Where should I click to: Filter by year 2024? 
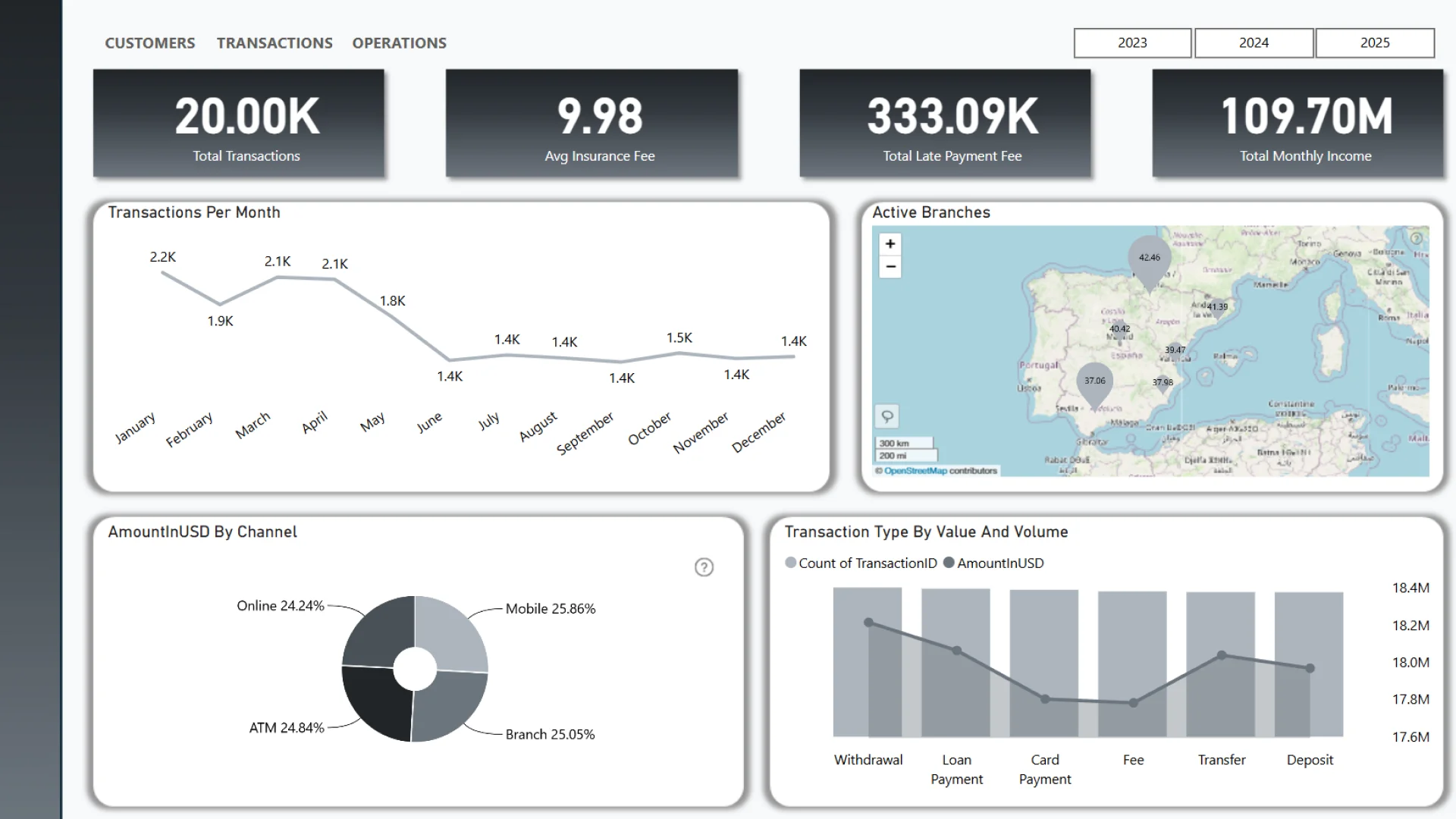1254,43
